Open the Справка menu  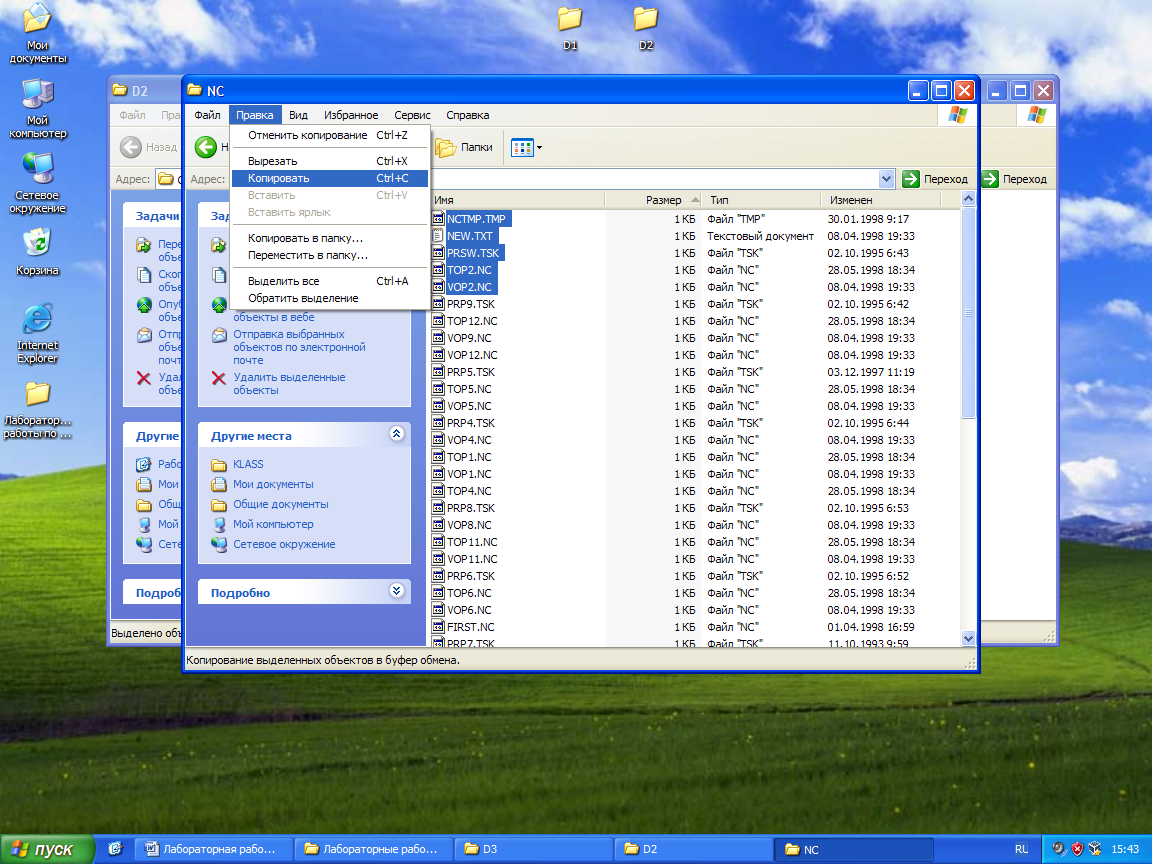[x=467, y=115]
